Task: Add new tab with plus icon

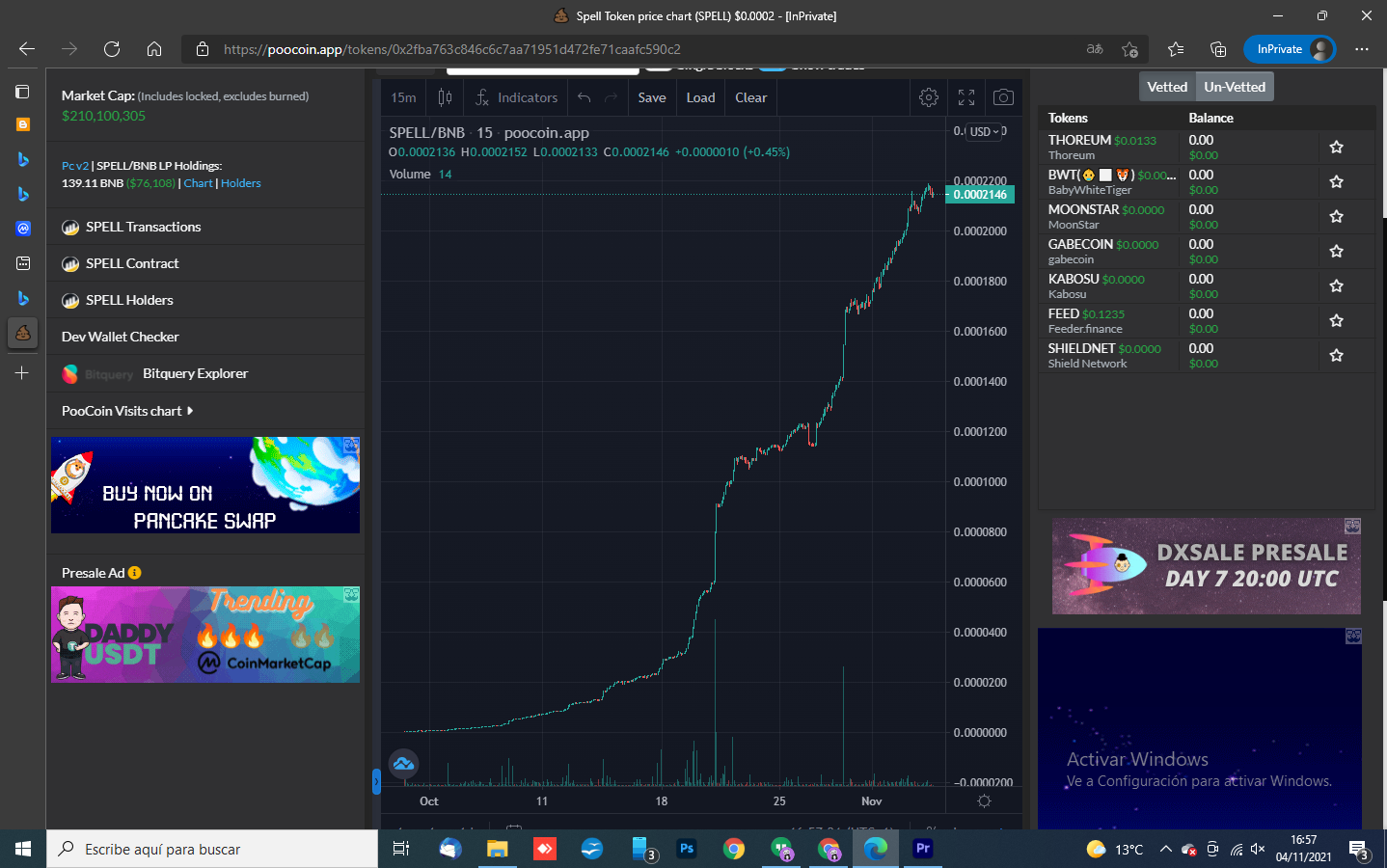Action: pos(22,373)
